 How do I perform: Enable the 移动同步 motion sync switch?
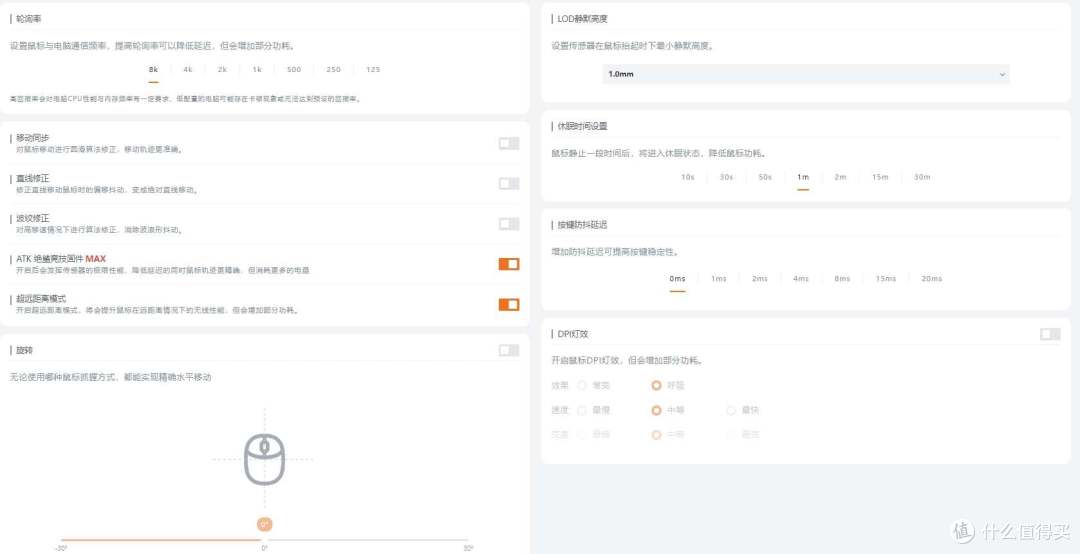509,143
